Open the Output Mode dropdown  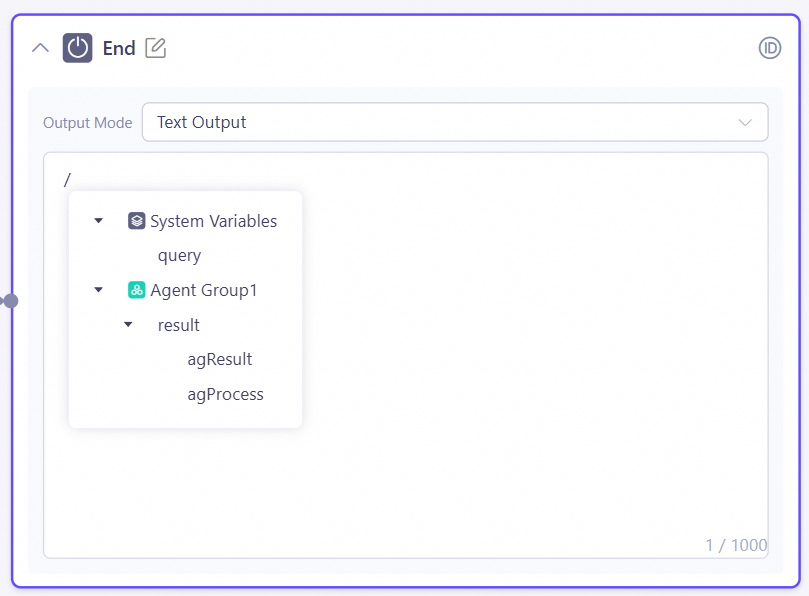point(454,122)
